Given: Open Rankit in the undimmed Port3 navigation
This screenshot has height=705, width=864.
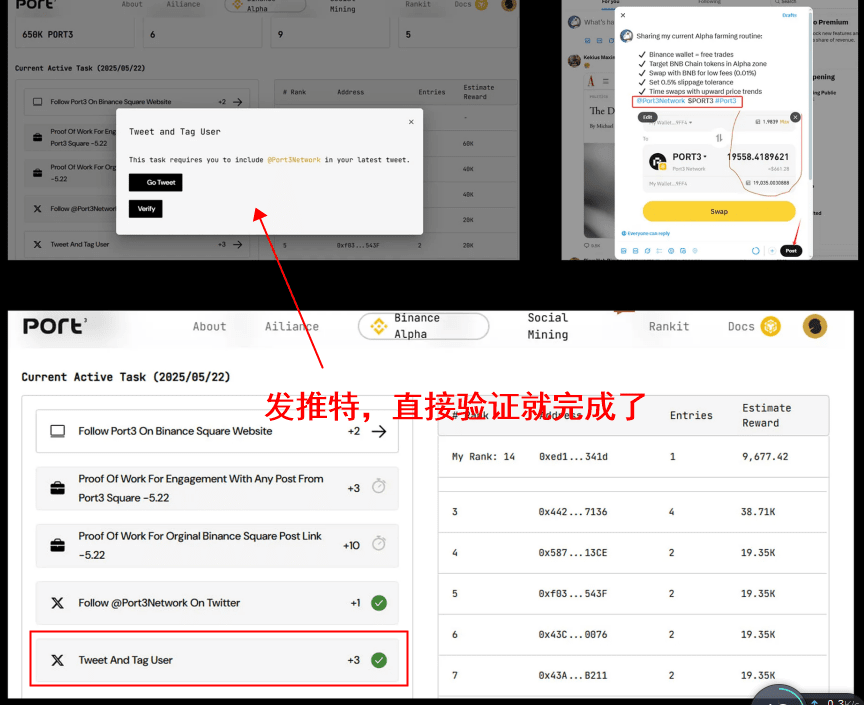Looking at the screenshot, I should click(669, 326).
